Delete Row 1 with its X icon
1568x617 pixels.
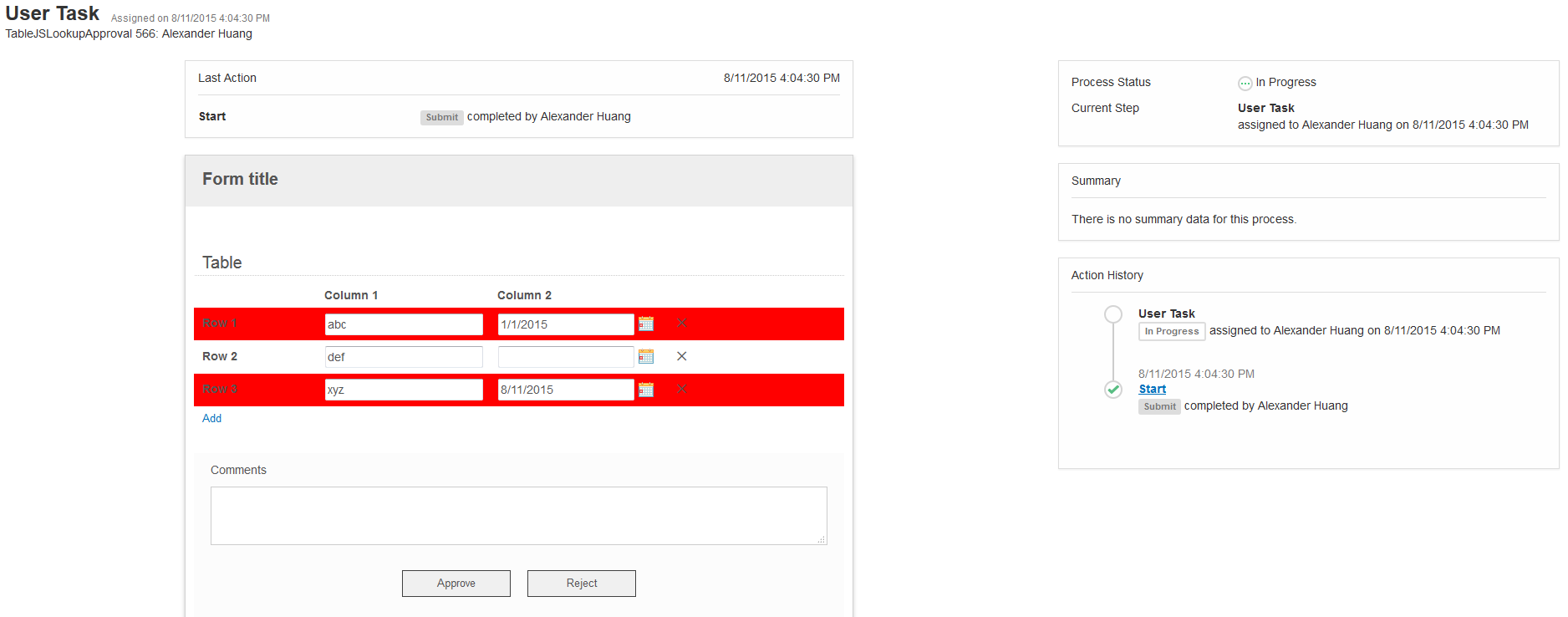click(682, 323)
